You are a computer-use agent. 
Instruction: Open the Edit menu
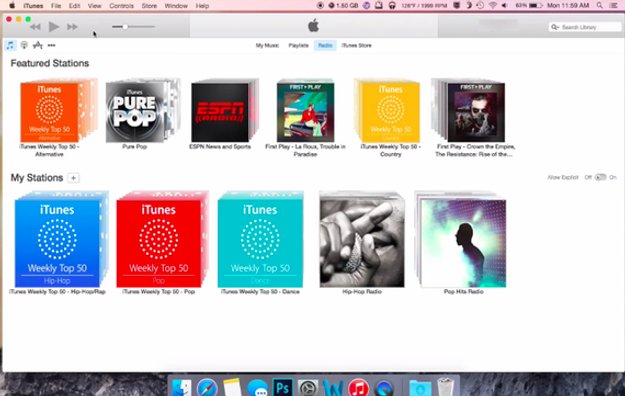pyautogui.click(x=74, y=6)
